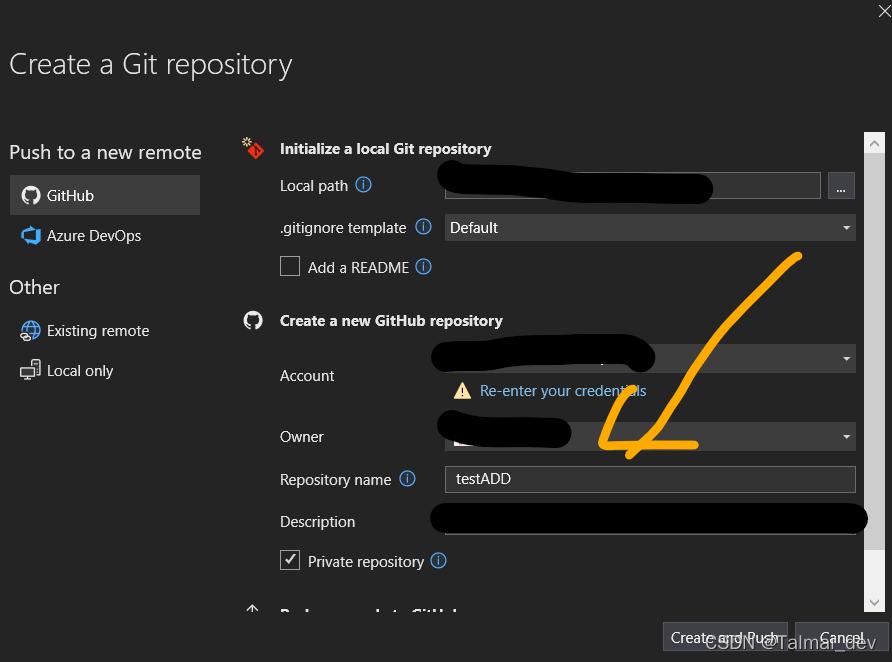
Task: Open the Owner dropdown
Action: [650, 436]
